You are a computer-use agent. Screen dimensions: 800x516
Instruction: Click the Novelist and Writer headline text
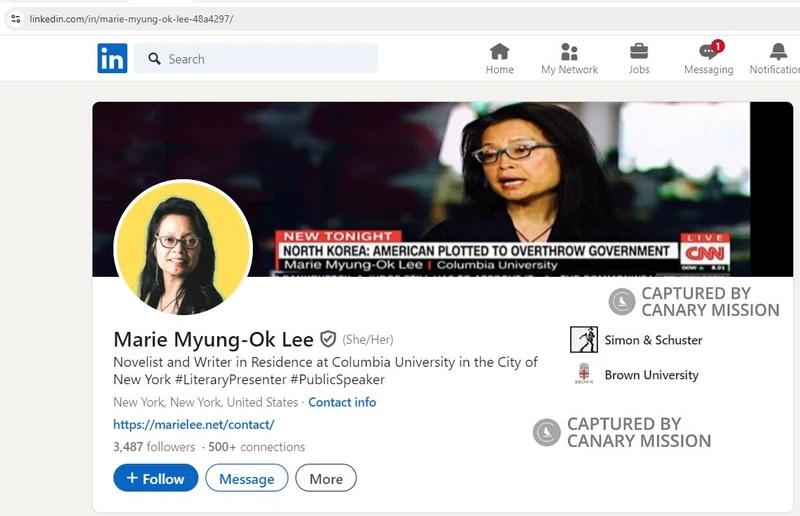[325, 371]
